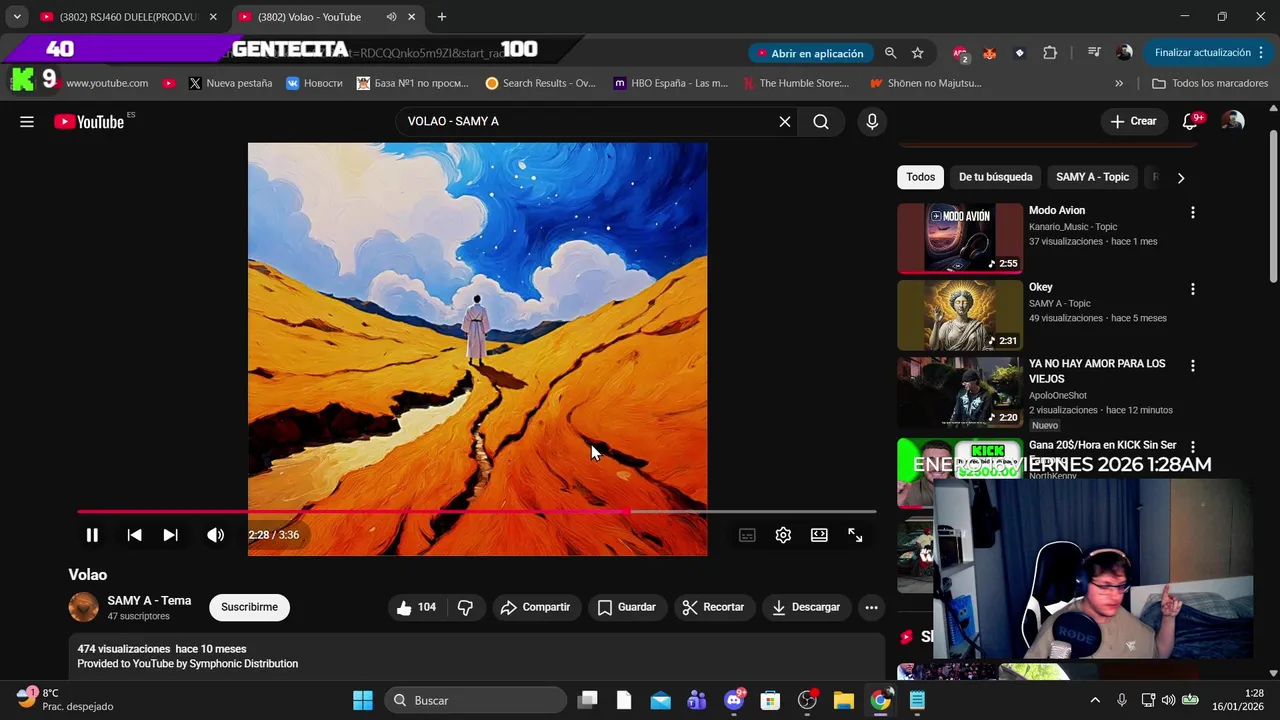
Task: Open File Explorer from taskbar
Action: [843, 700]
